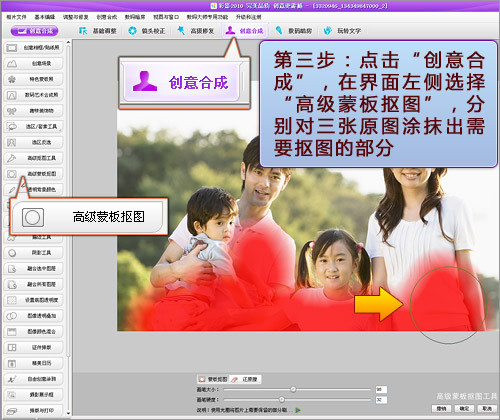Switch to the 高级修复 (advanced repair) tab

tap(196, 31)
